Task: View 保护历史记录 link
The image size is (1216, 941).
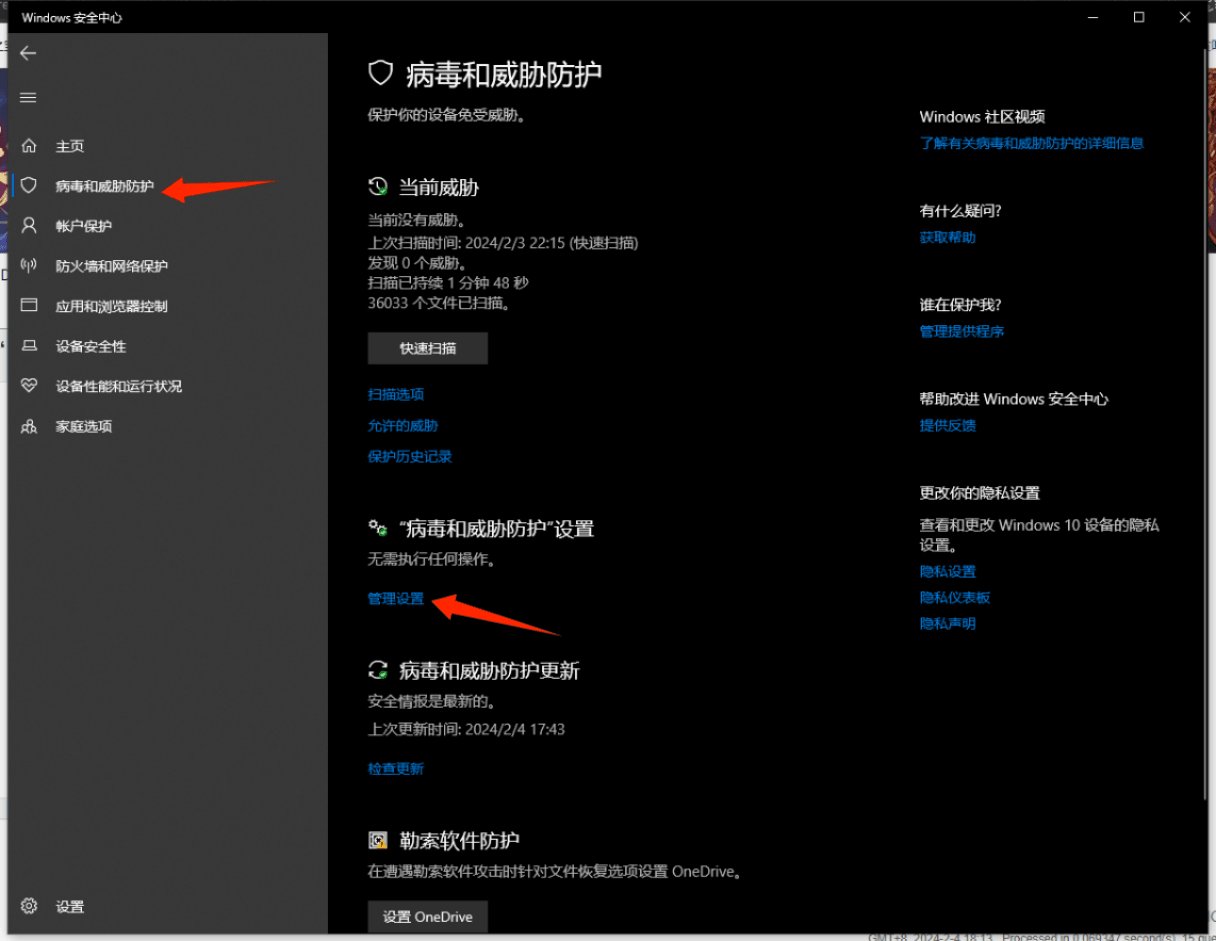Action: coord(410,456)
